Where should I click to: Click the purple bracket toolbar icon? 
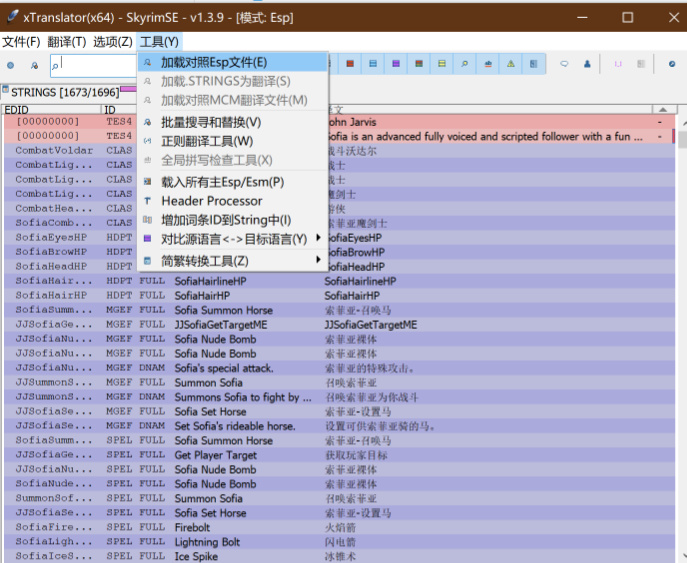coord(618,64)
